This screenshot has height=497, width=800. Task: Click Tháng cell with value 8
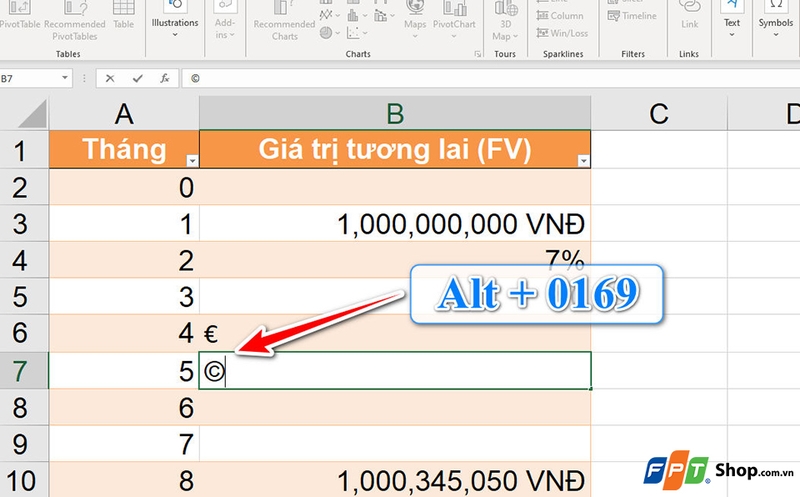coord(124,480)
